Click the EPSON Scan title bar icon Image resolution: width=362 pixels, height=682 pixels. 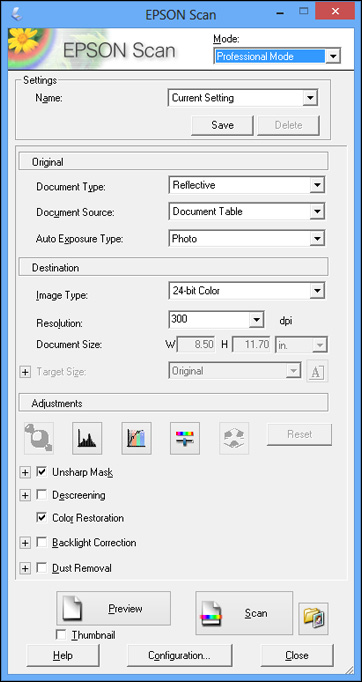pyautogui.click(x=19, y=14)
